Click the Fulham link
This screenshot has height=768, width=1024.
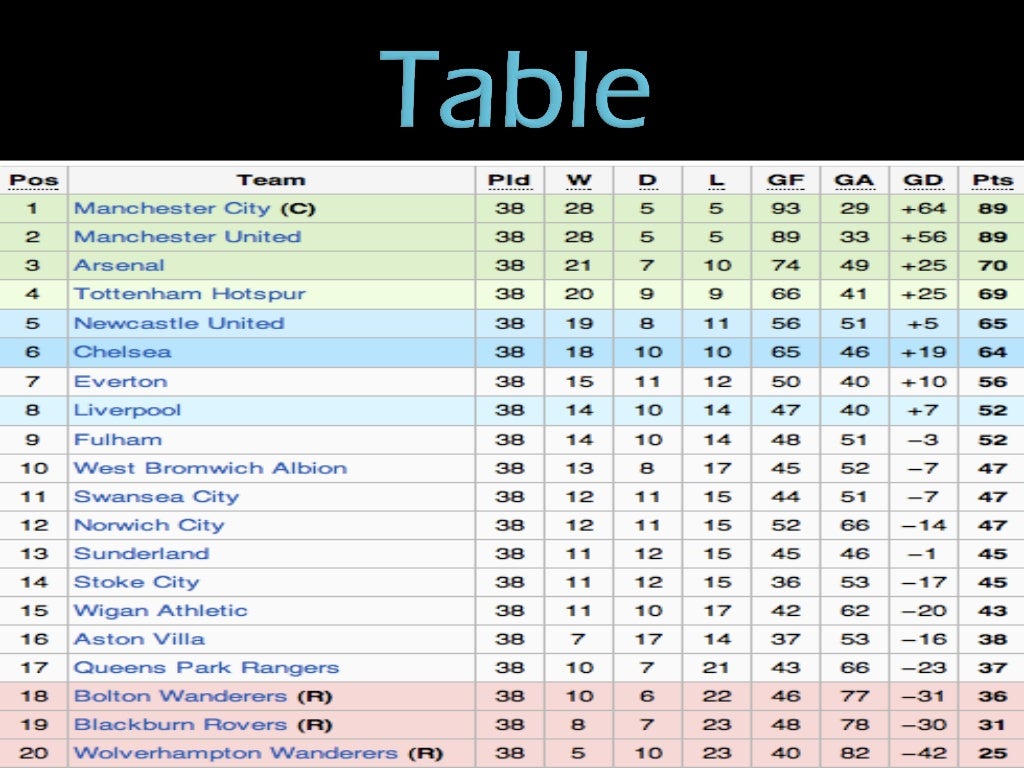[x=118, y=440]
